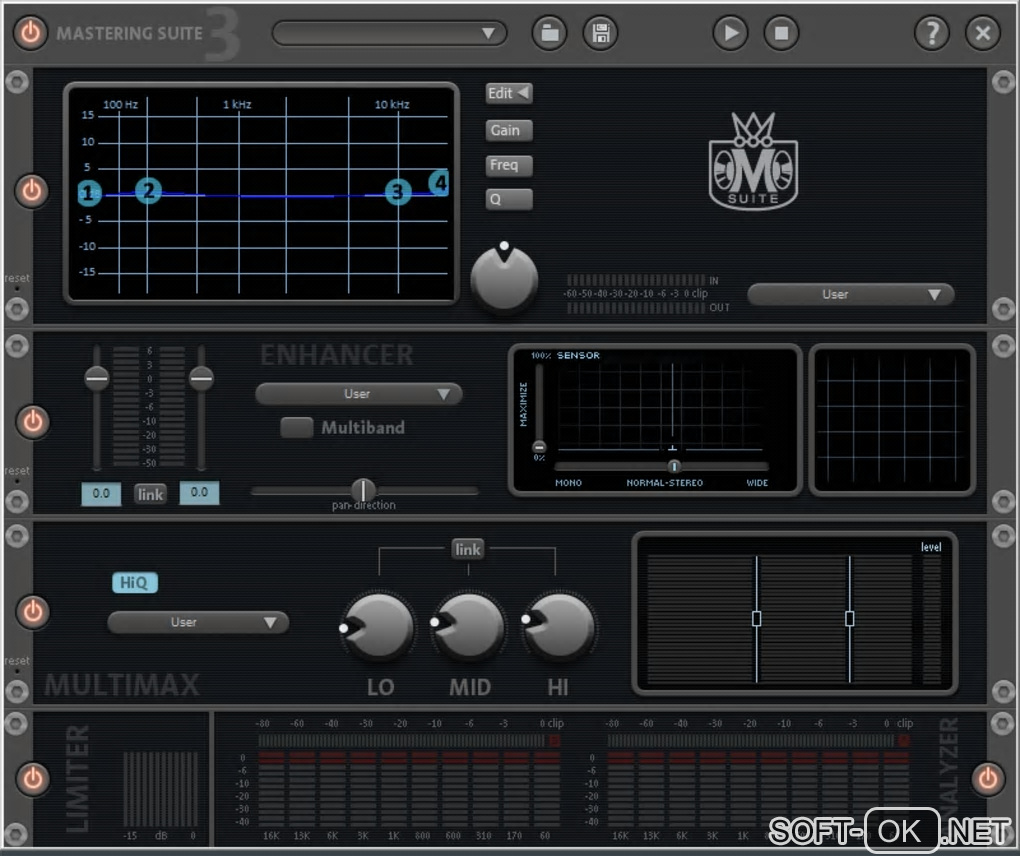Image resolution: width=1020 pixels, height=856 pixels.
Task: Click the HI band knob
Action: pos(559,626)
